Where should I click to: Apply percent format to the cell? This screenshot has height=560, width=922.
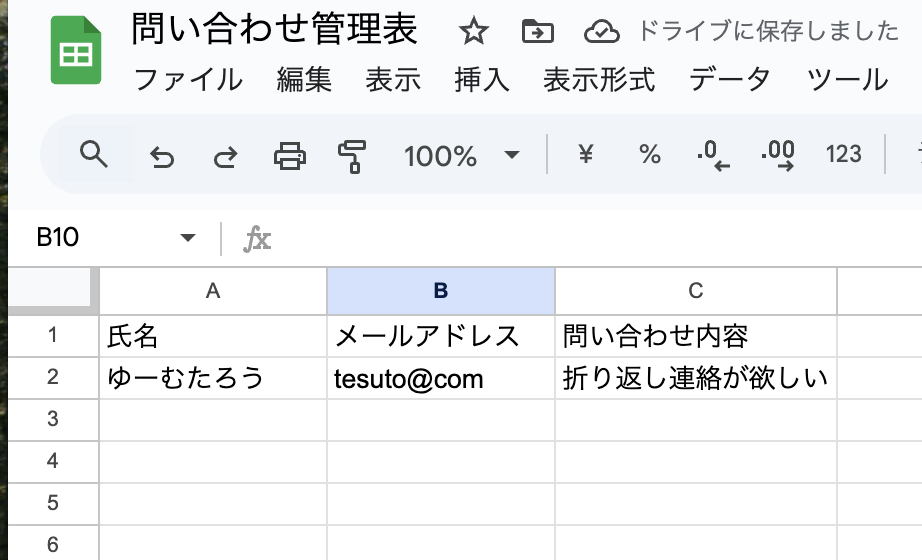click(x=650, y=155)
